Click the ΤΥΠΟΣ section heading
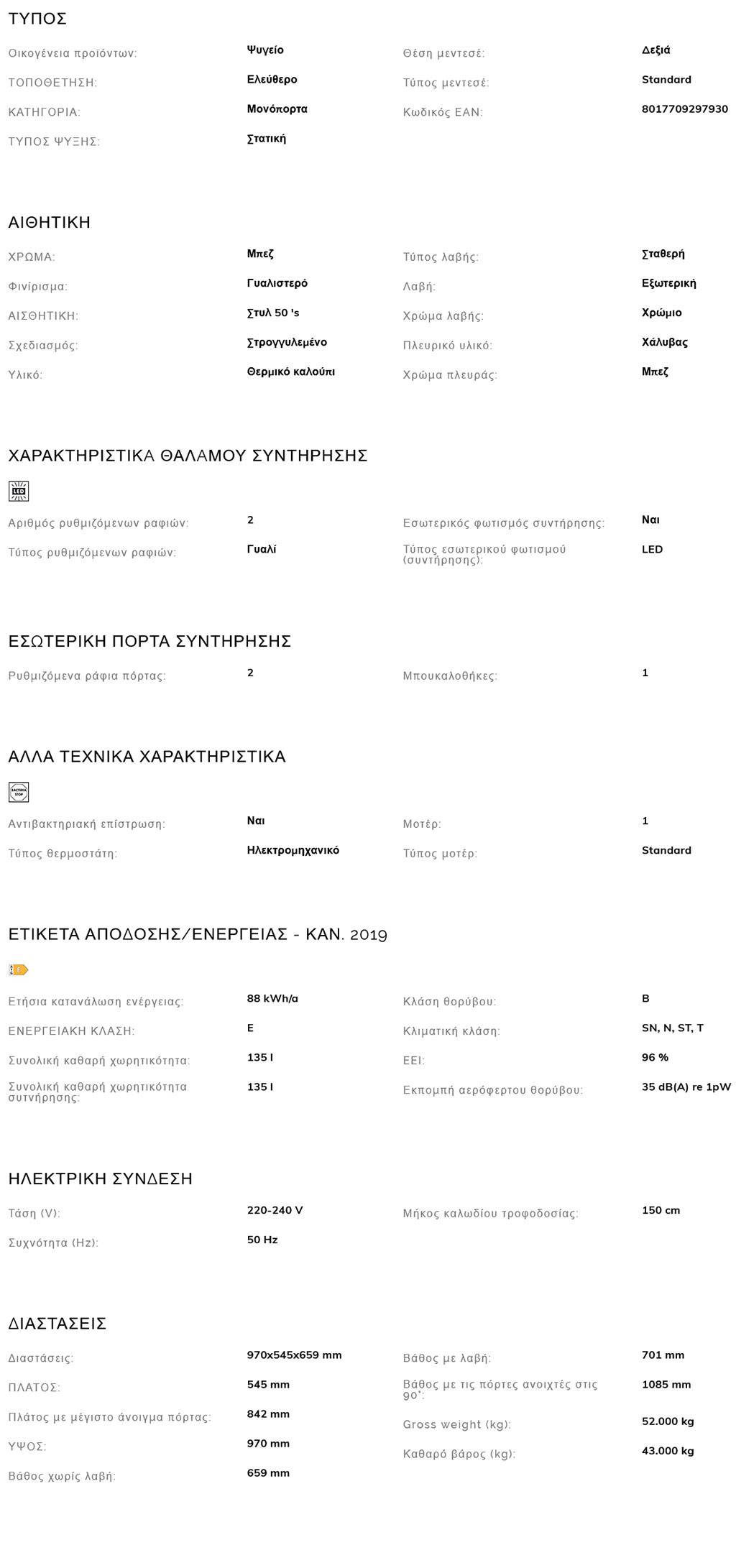The width and height of the screenshot is (736, 1568). click(x=37, y=19)
